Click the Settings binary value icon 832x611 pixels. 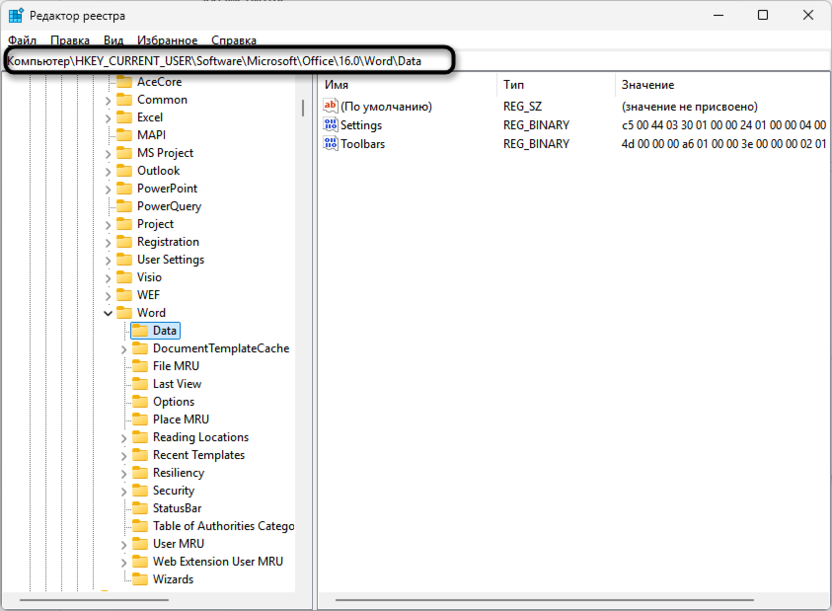point(330,125)
